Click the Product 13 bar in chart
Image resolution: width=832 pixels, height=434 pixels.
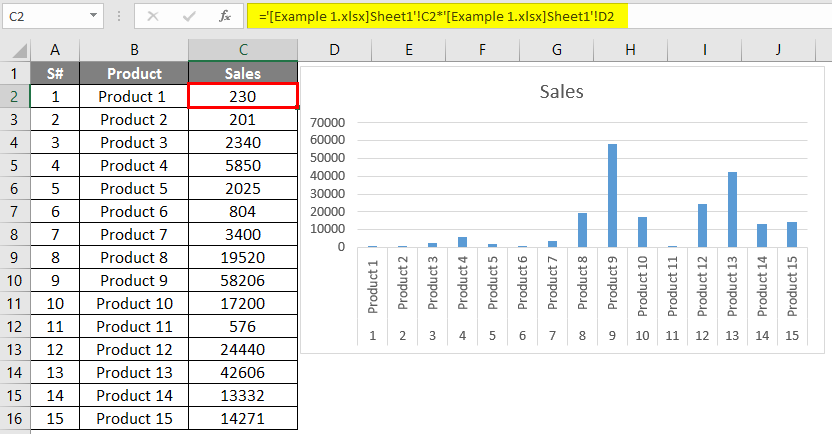(732, 209)
